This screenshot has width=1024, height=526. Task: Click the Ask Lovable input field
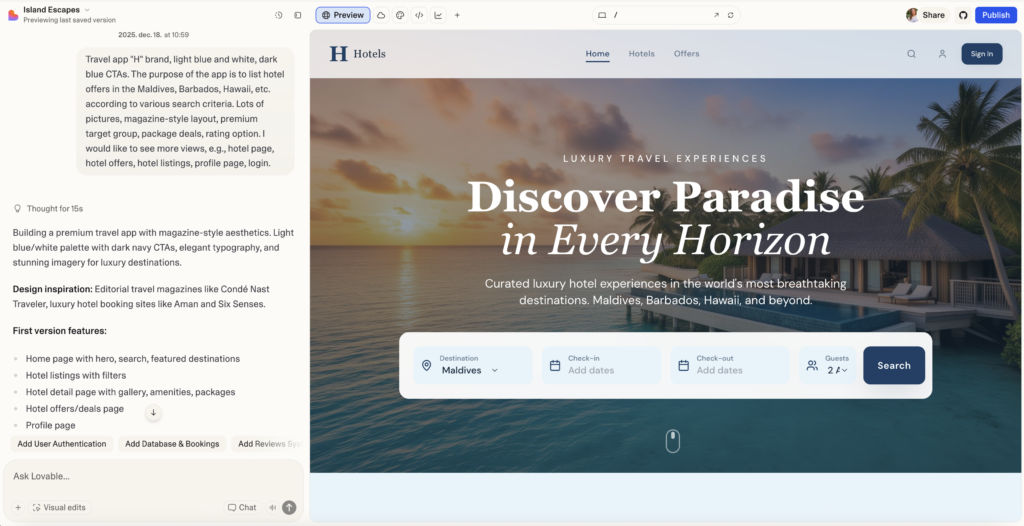(150, 476)
